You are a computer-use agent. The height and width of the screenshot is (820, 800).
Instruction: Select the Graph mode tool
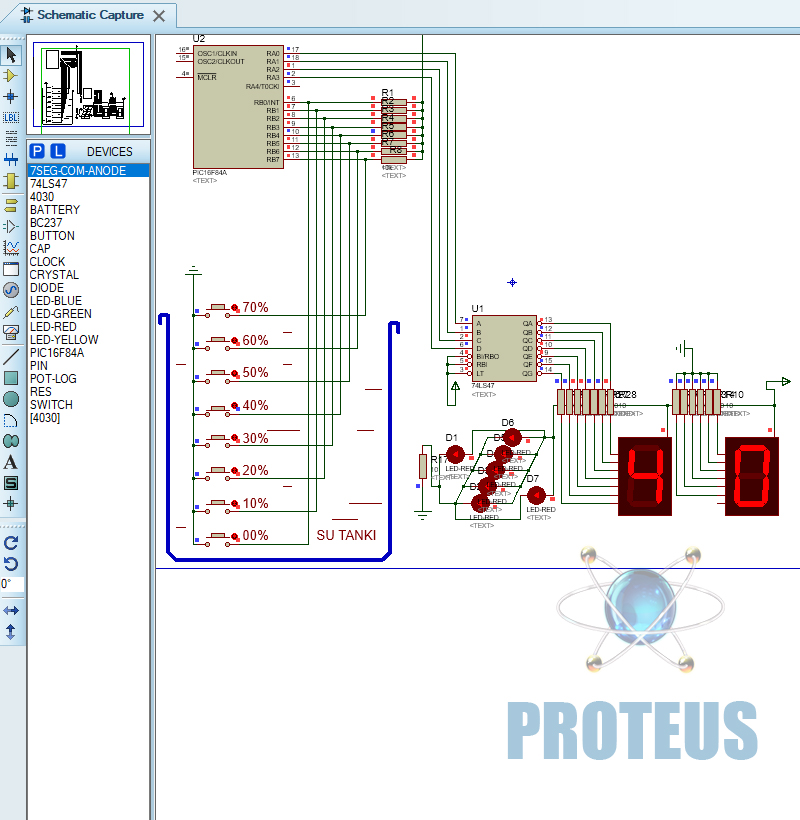(11, 247)
